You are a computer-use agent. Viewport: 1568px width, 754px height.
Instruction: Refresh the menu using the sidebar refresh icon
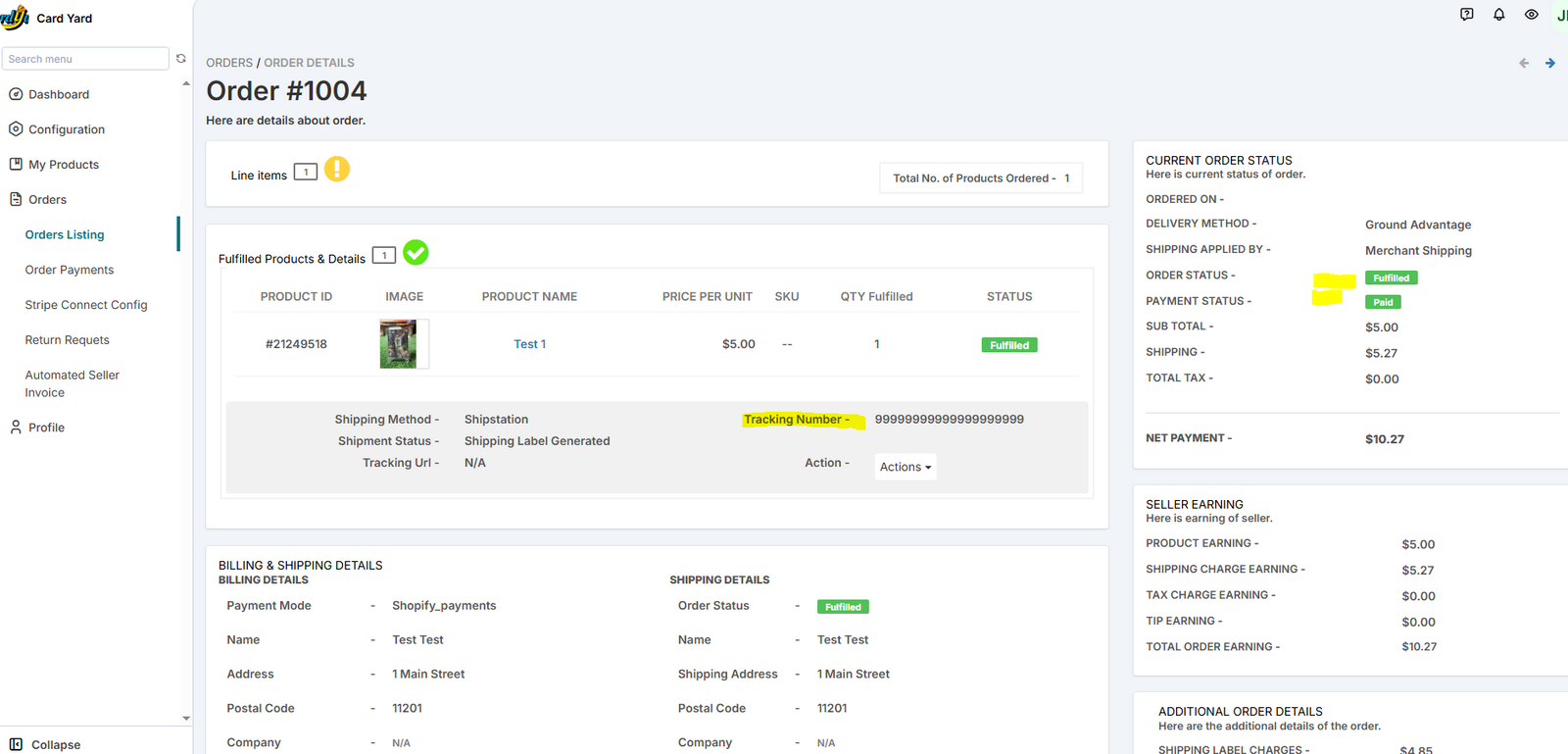[181, 59]
